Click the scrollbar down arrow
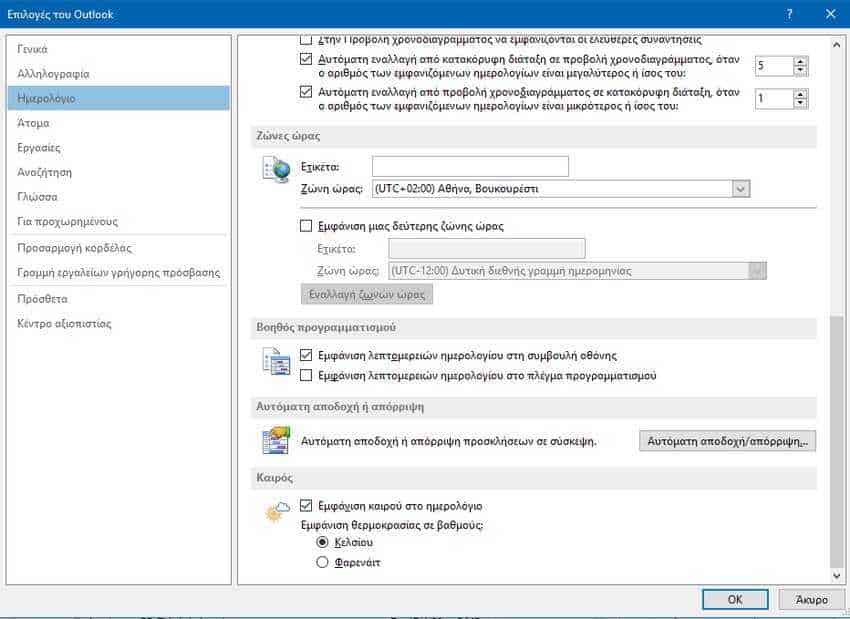Image resolution: width=850 pixels, height=619 pixels. click(x=836, y=576)
